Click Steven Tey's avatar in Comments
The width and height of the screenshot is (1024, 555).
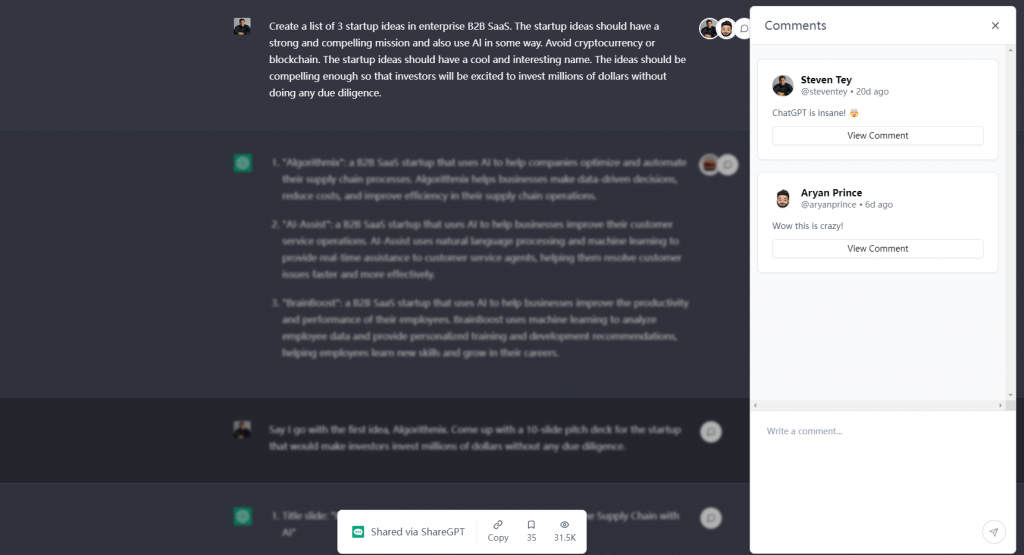(782, 86)
